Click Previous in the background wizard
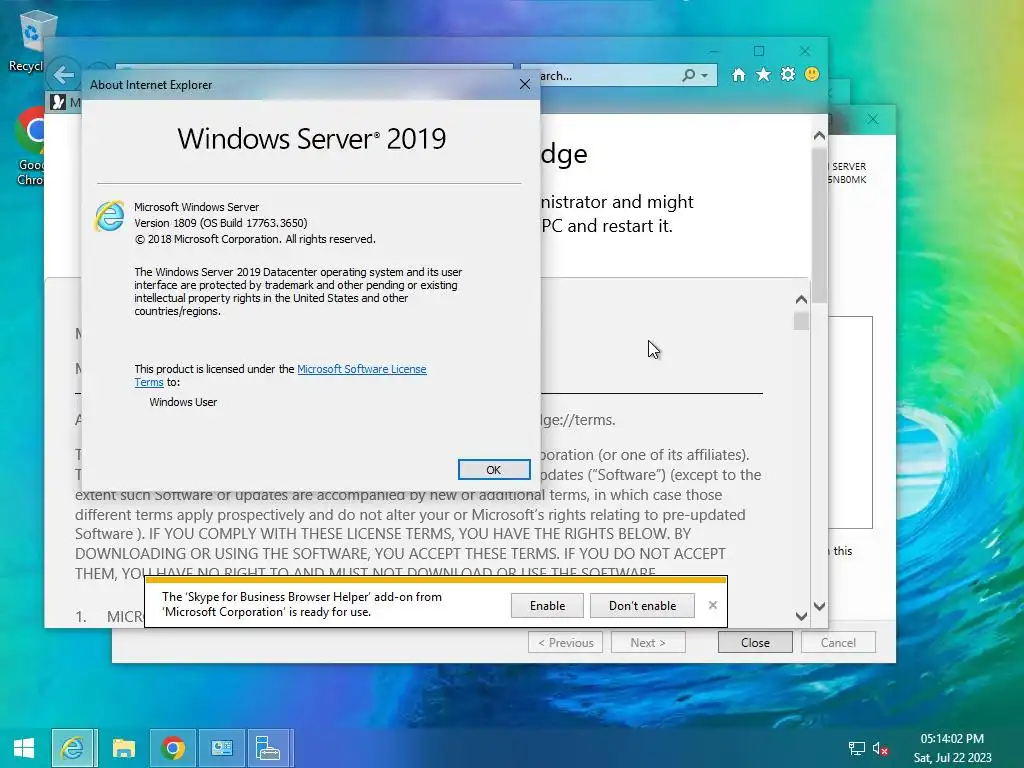 tap(565, 643)
